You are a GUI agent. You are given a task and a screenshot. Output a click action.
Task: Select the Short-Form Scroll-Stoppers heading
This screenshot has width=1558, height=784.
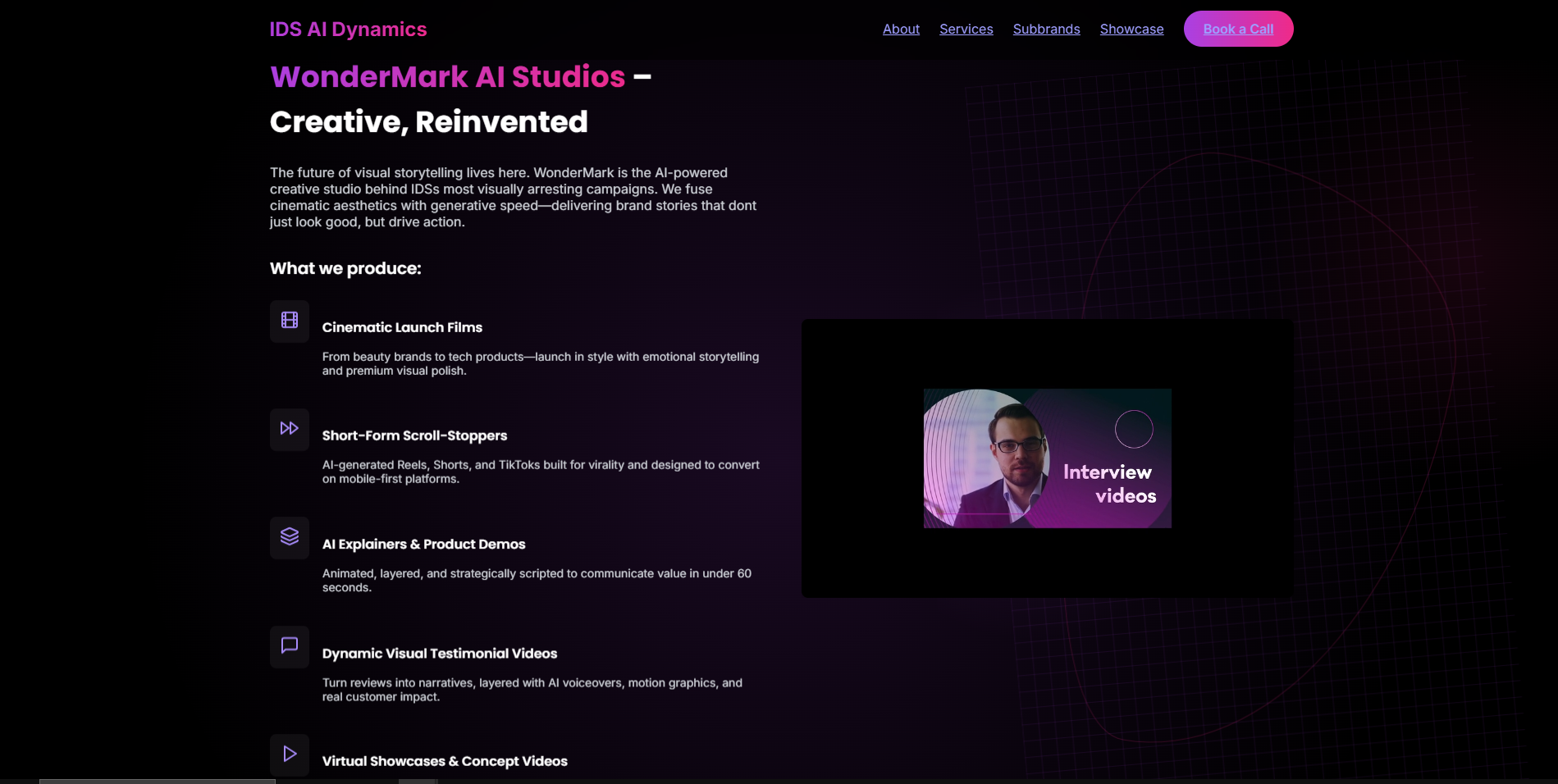click(x=414, y=435)
